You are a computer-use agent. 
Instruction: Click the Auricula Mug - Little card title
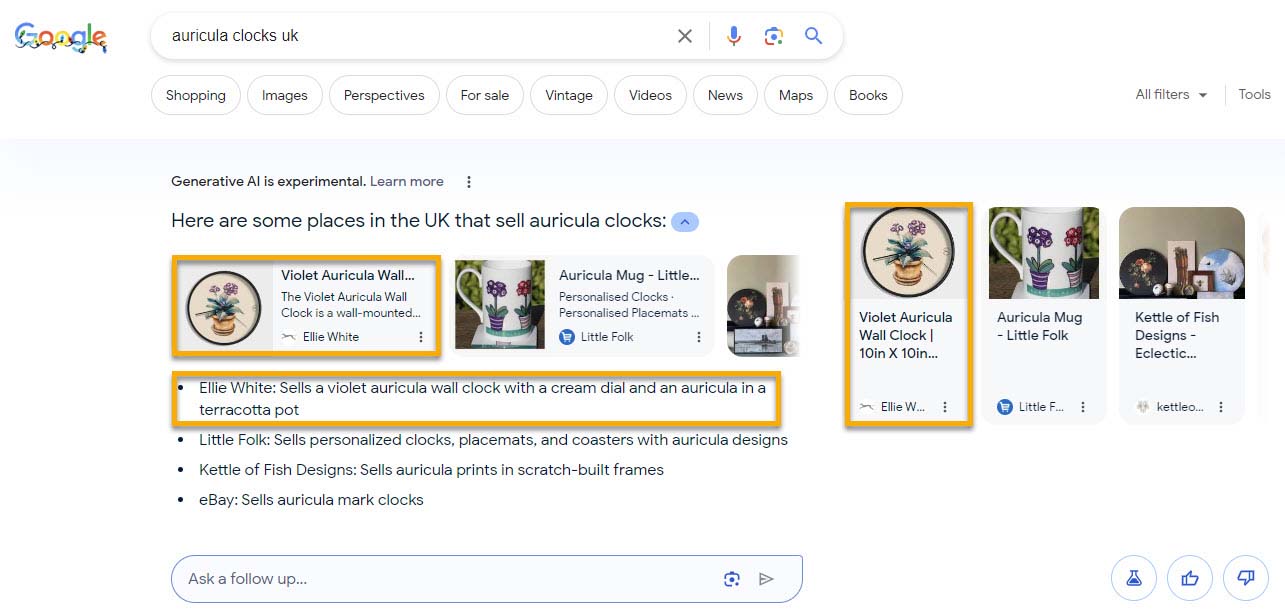coord(629,275)
